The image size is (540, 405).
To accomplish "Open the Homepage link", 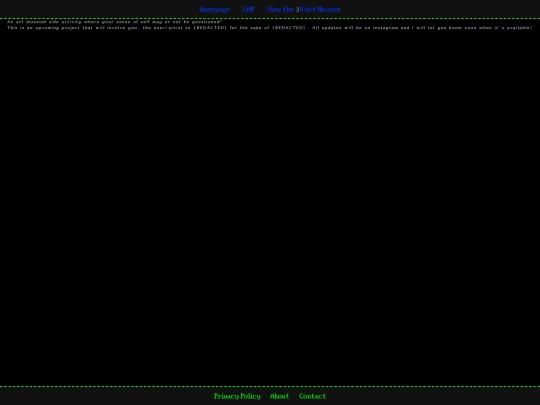I will [x=215, y=9].
